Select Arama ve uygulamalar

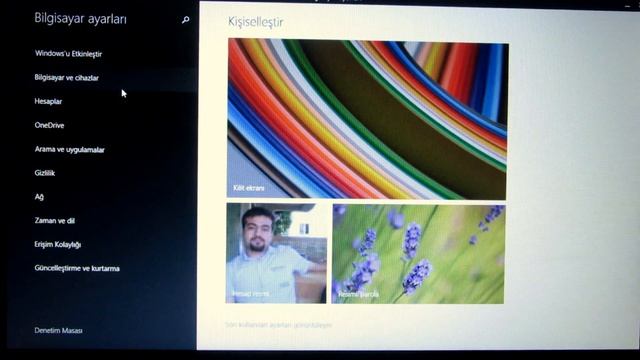click(x=69, y=149)
